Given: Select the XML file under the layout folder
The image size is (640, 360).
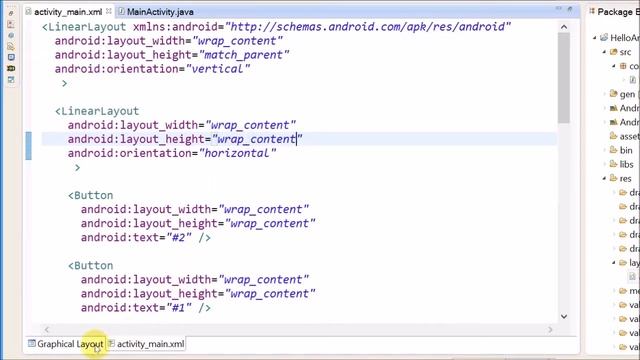Looking at the screenshot, I should point(633,276).
